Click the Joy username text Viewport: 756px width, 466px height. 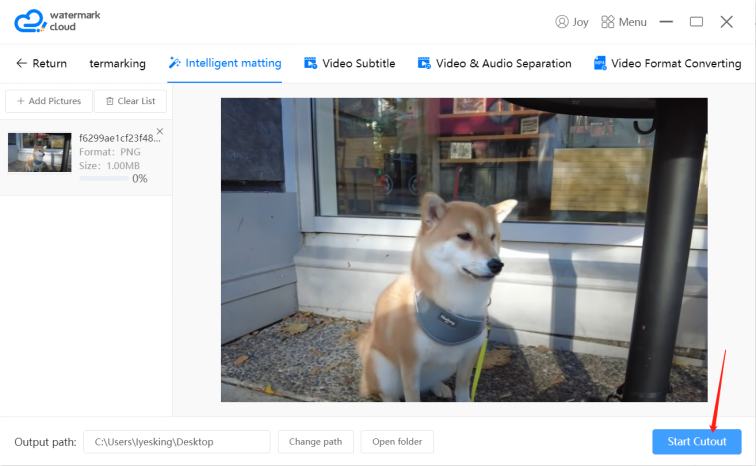coord(580,22)
